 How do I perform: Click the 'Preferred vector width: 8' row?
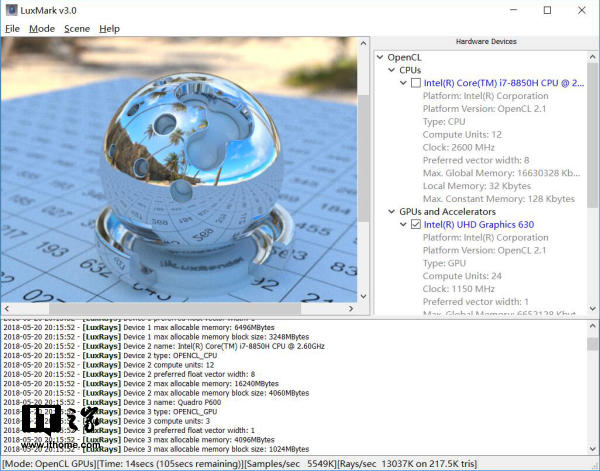[476, 160]
